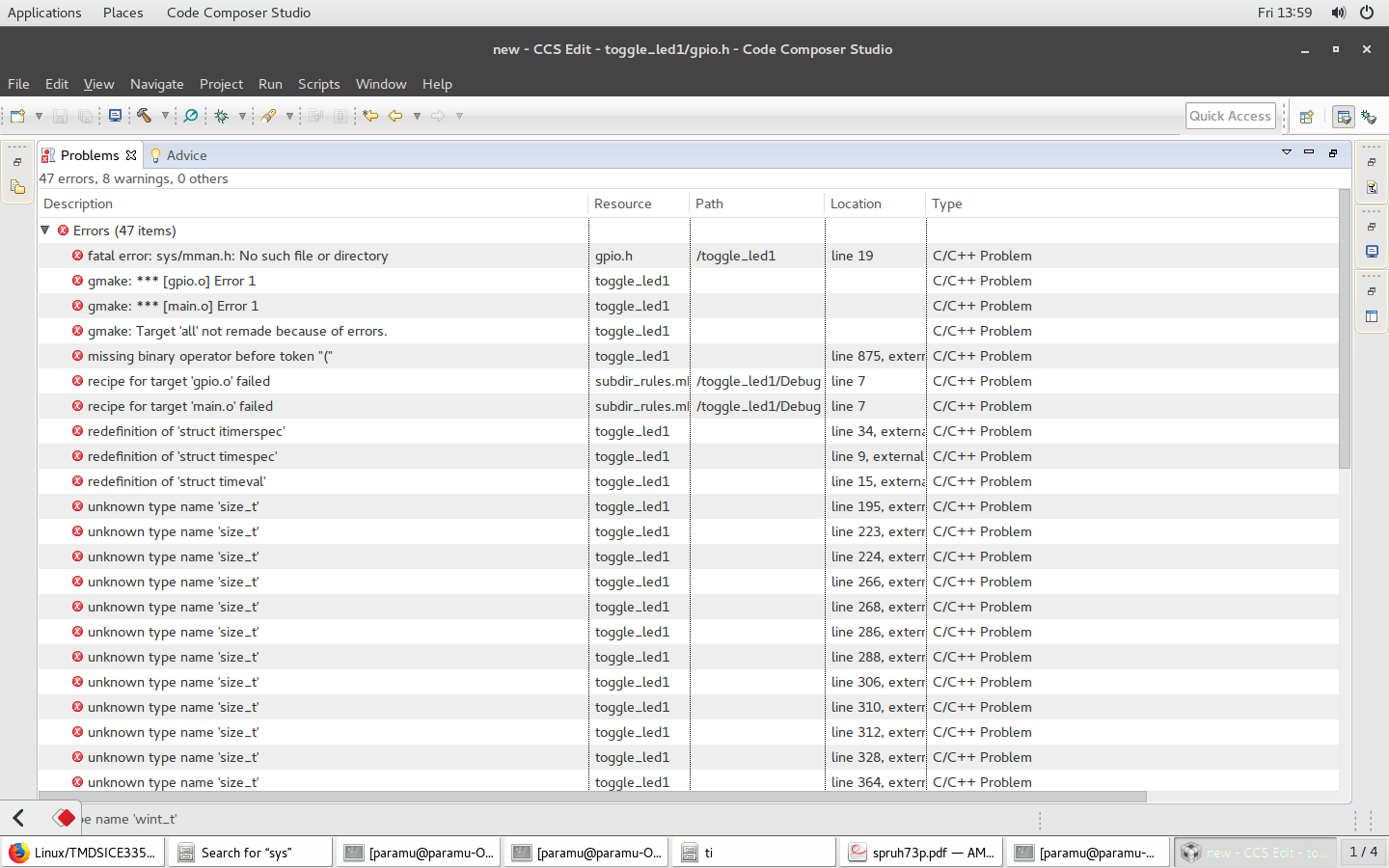Open the Debug dropdown arrow
This screenshot has width=1389, height=868.
242,116
